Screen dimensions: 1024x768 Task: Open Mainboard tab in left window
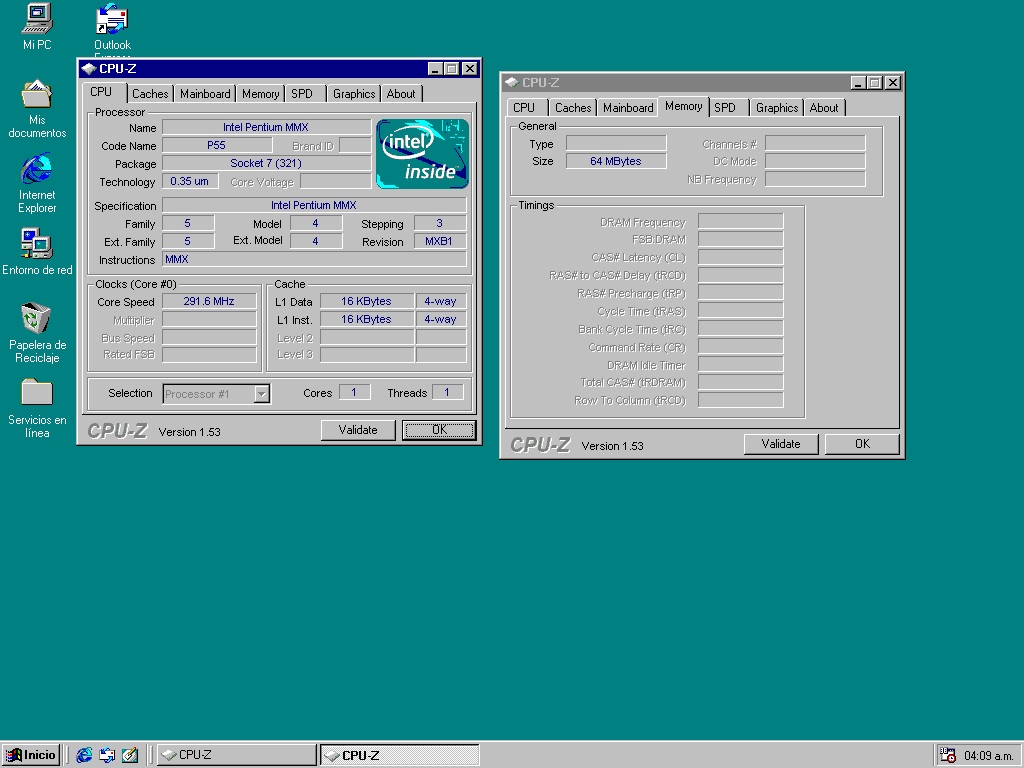tap(205, 94)
